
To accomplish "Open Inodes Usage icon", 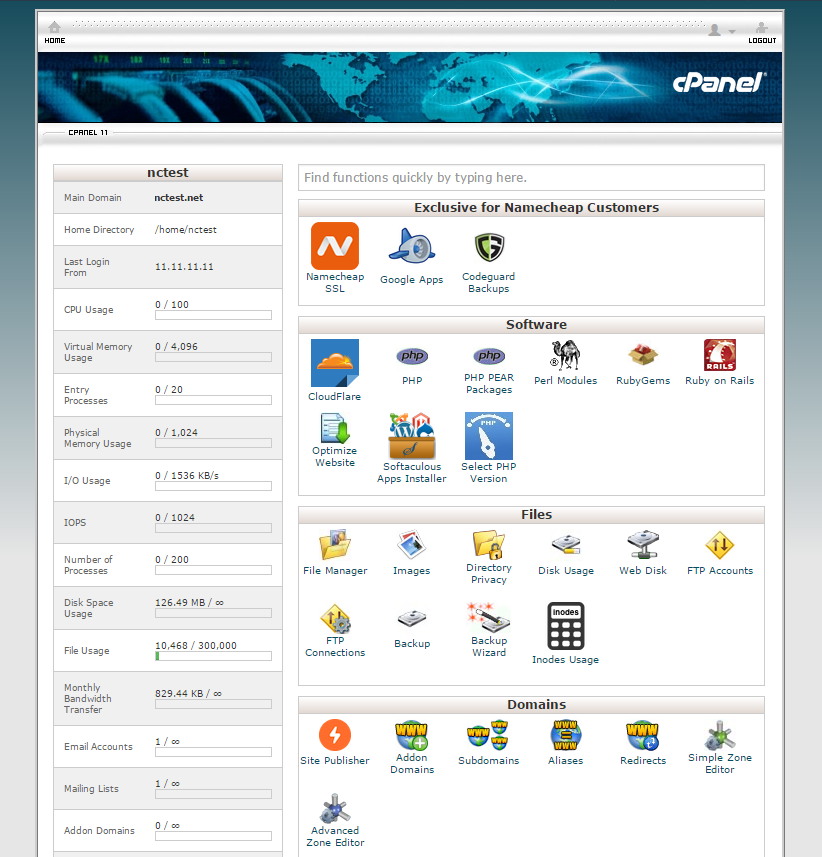I will [565, 626].
